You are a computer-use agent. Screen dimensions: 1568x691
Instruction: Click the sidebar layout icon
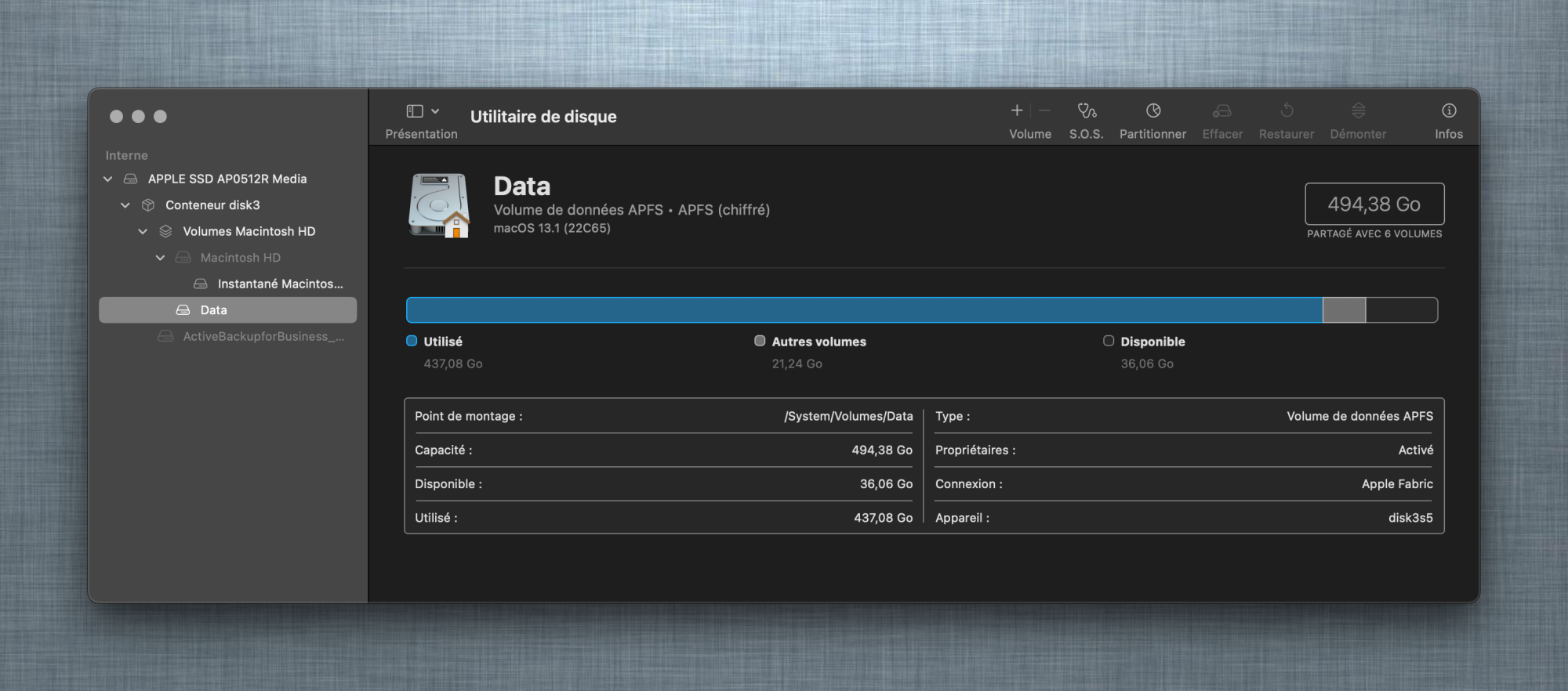pos(415,111)
